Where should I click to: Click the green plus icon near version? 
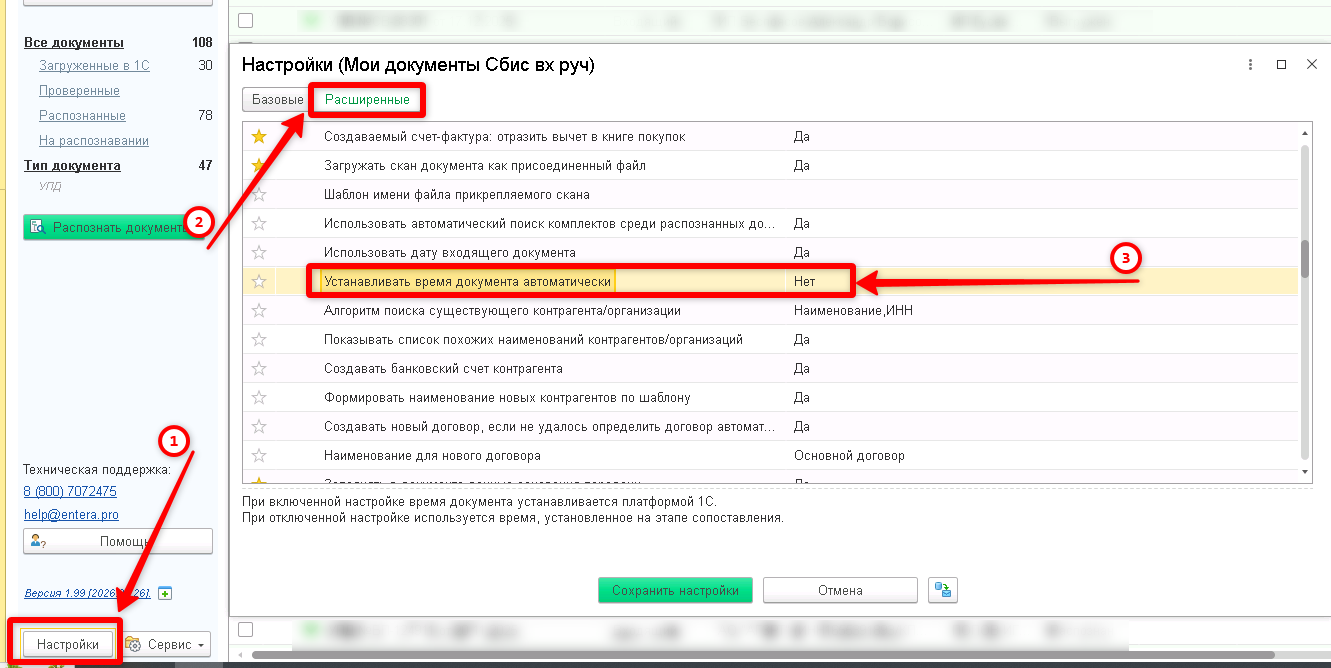(x=165, y=593)
